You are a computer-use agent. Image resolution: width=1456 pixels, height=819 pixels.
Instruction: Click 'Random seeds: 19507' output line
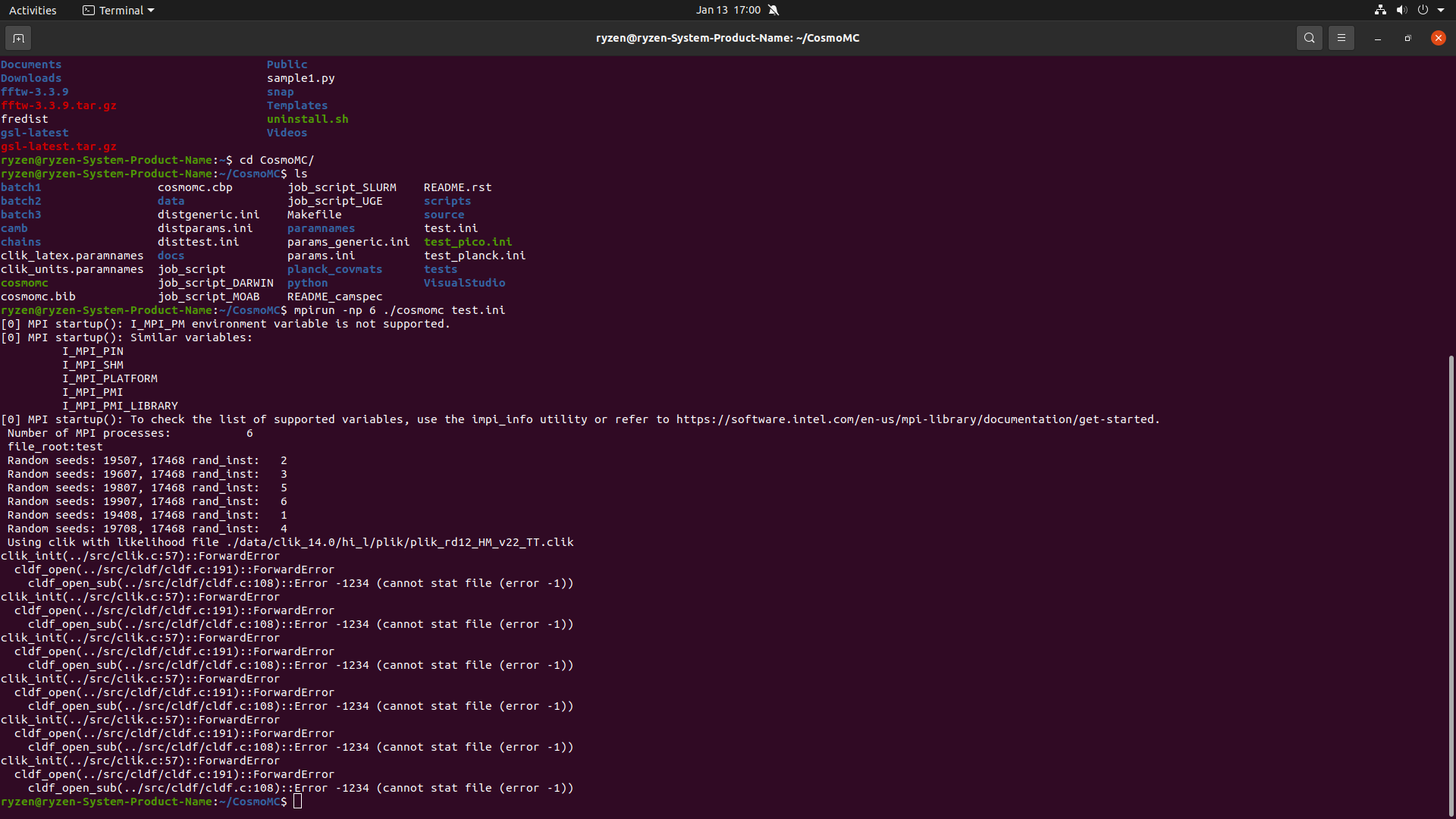tap(147, 460)
